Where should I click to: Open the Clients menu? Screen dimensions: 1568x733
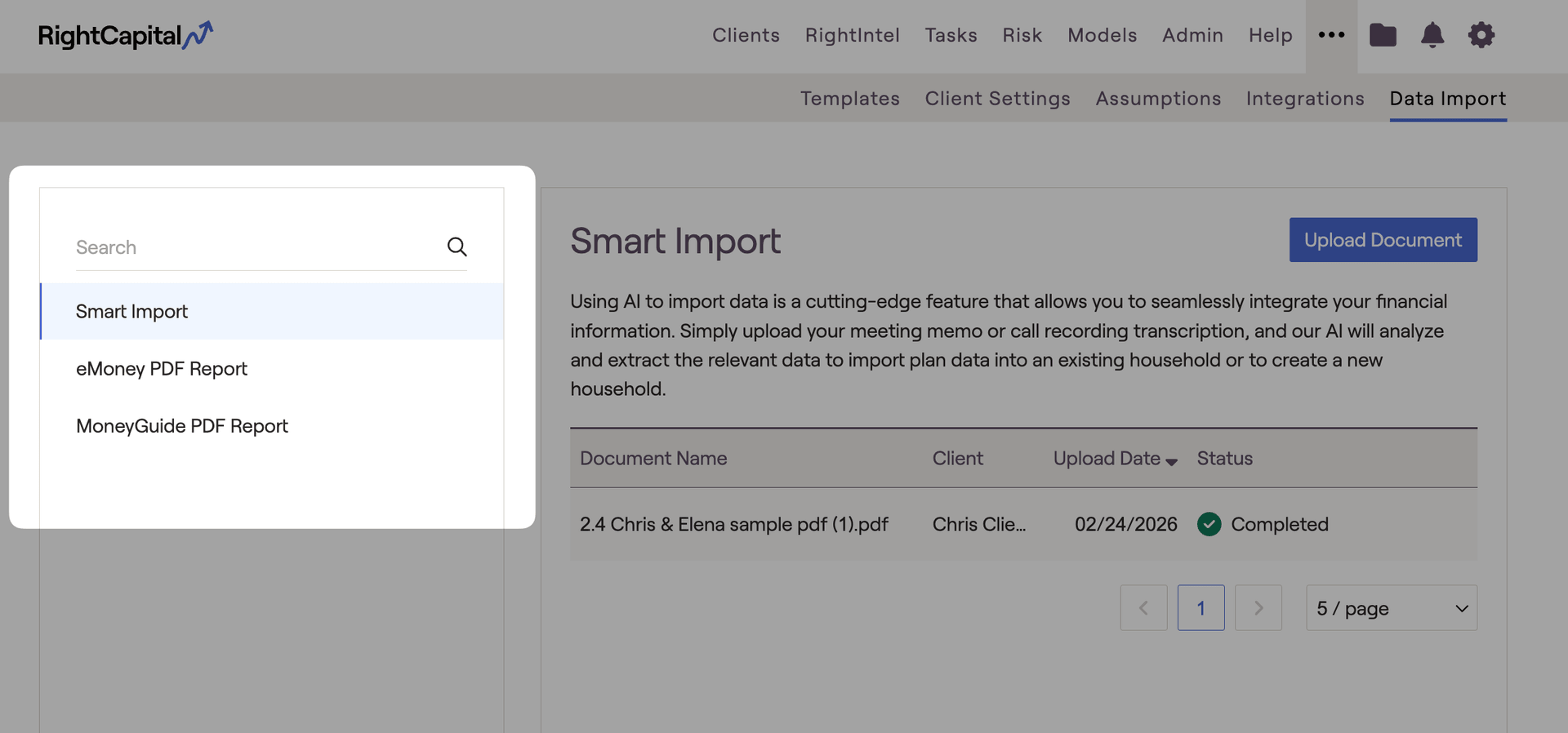click(746, 35)
